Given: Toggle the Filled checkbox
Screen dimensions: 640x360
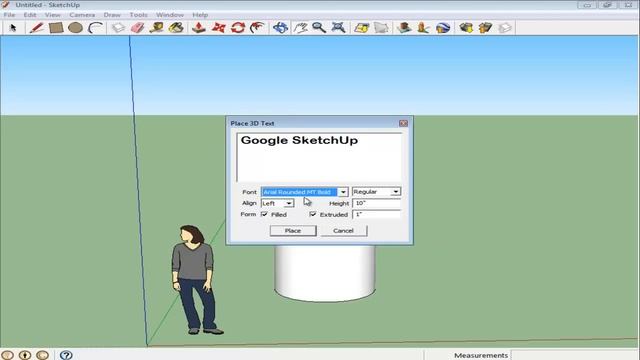Looking at the screenshot, I should click(x=264, y=214).
